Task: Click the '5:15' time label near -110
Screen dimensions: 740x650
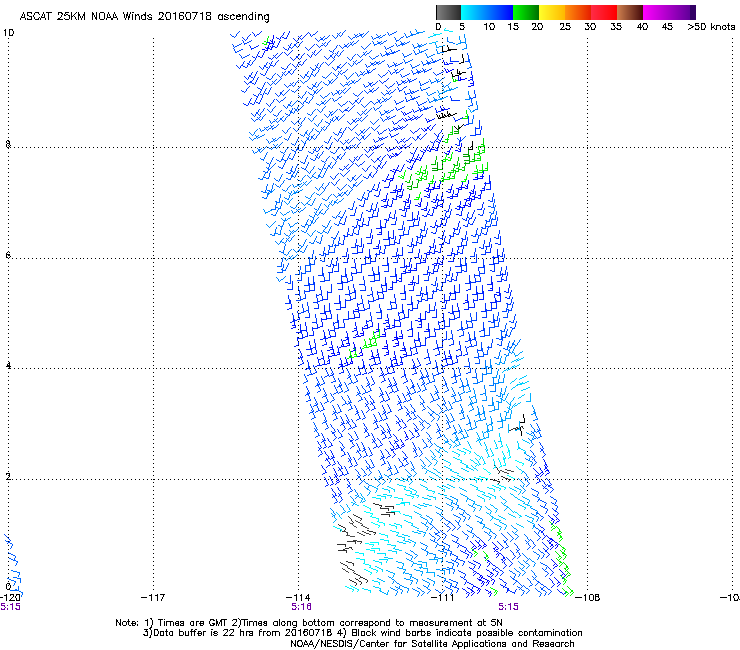Action: (x=508, y=607)
